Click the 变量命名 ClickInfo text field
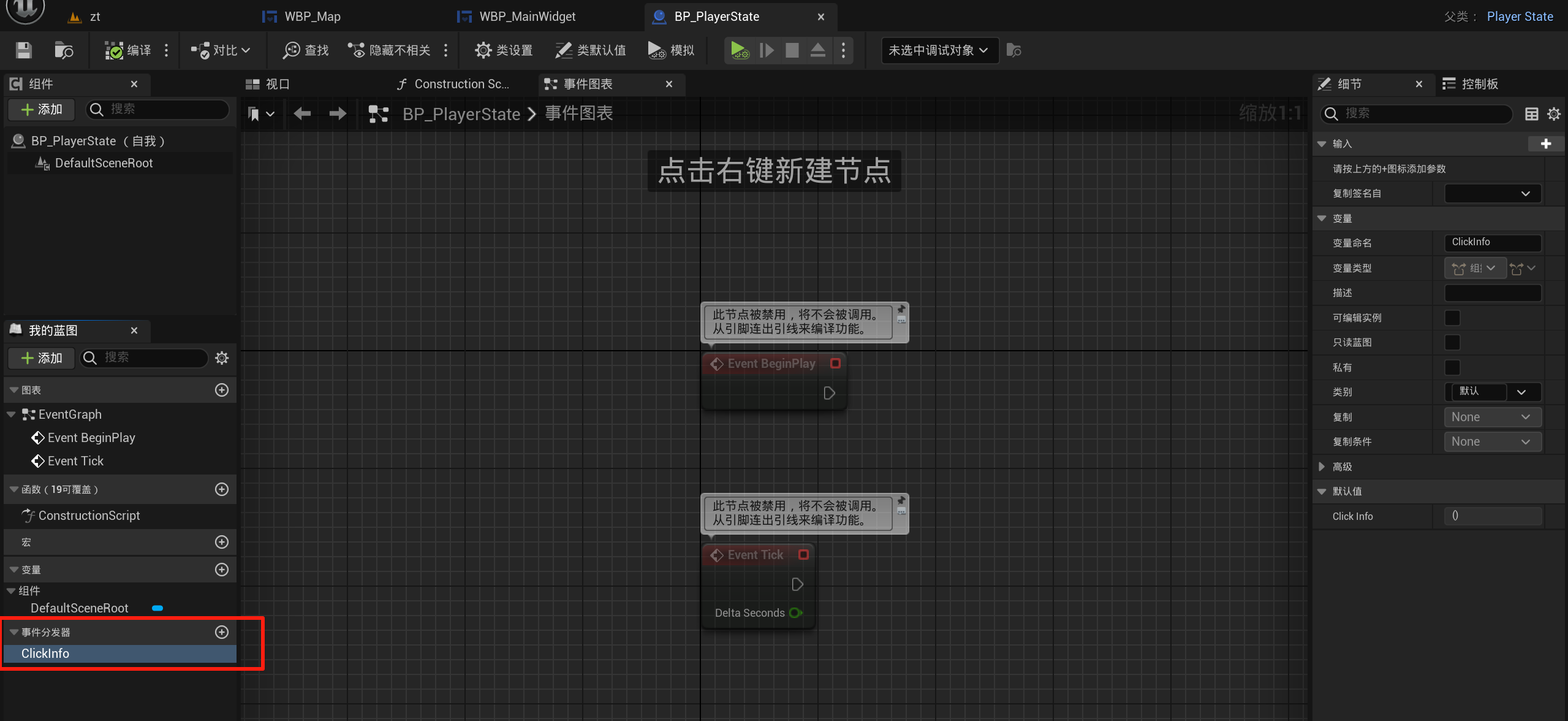This screenshot has height=721, width=1568. click(1491, 242)
